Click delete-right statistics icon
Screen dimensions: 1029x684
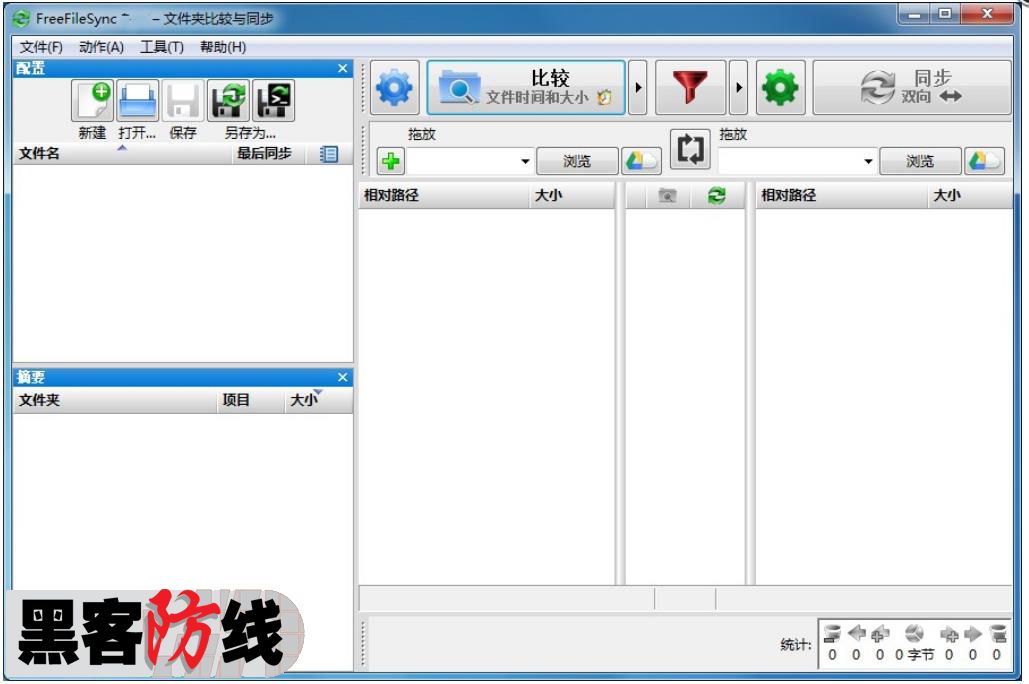pos(998,633)
